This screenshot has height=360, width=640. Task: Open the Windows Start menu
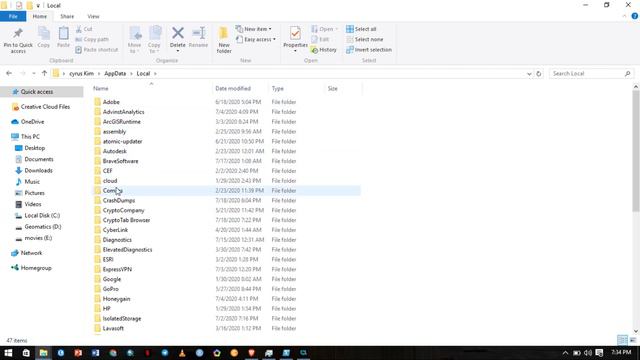pyautogui.click(x=8, y=353)
